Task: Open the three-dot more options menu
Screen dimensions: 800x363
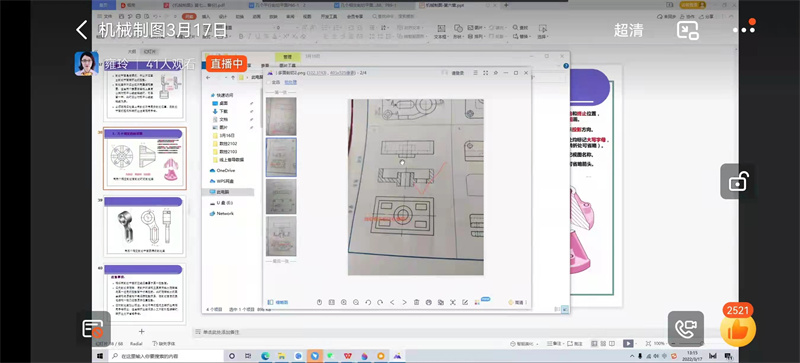Action: point(744,29)
